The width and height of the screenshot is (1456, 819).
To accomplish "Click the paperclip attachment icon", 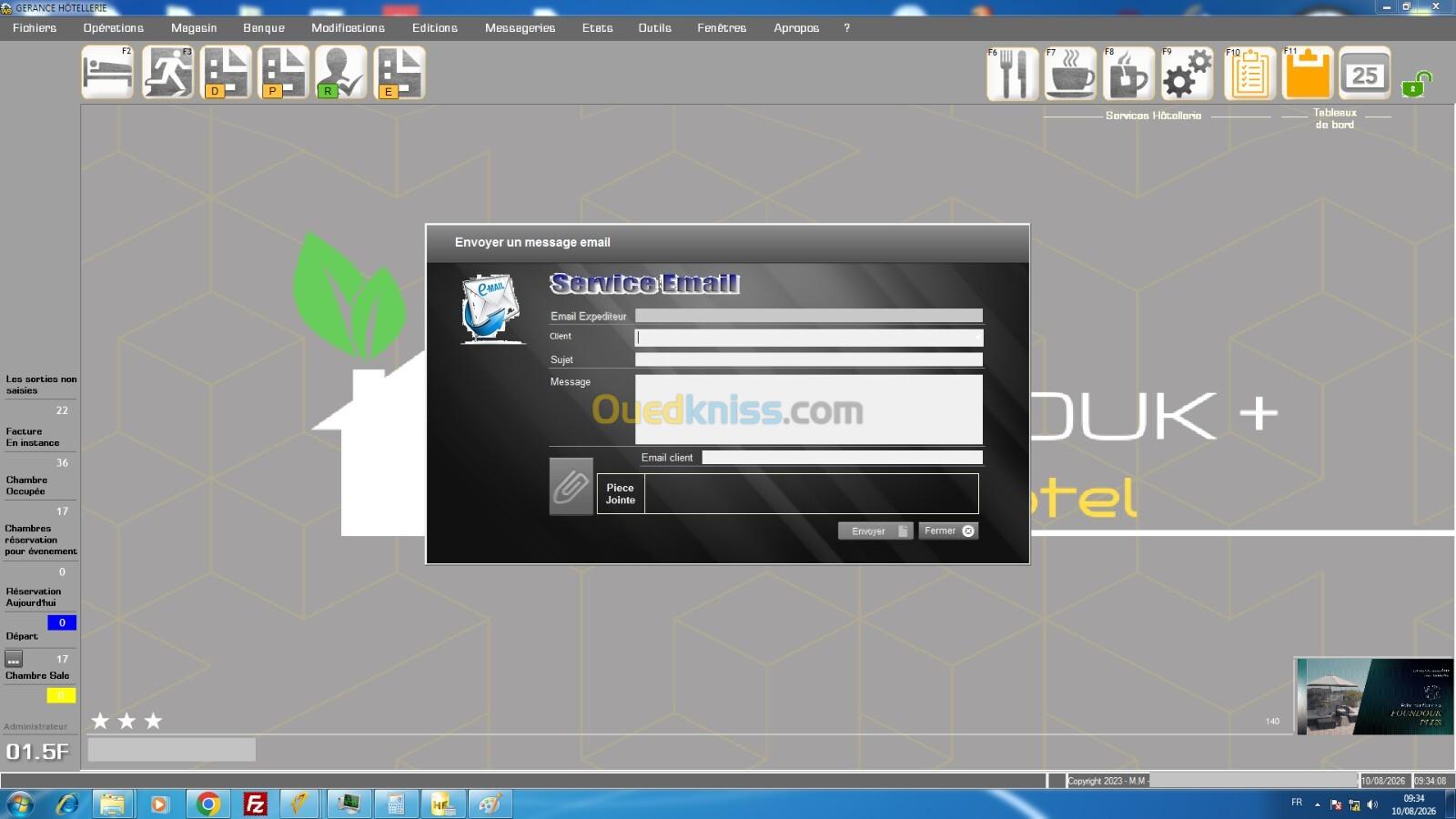I will pyautogui.click(x=571, y=487).
